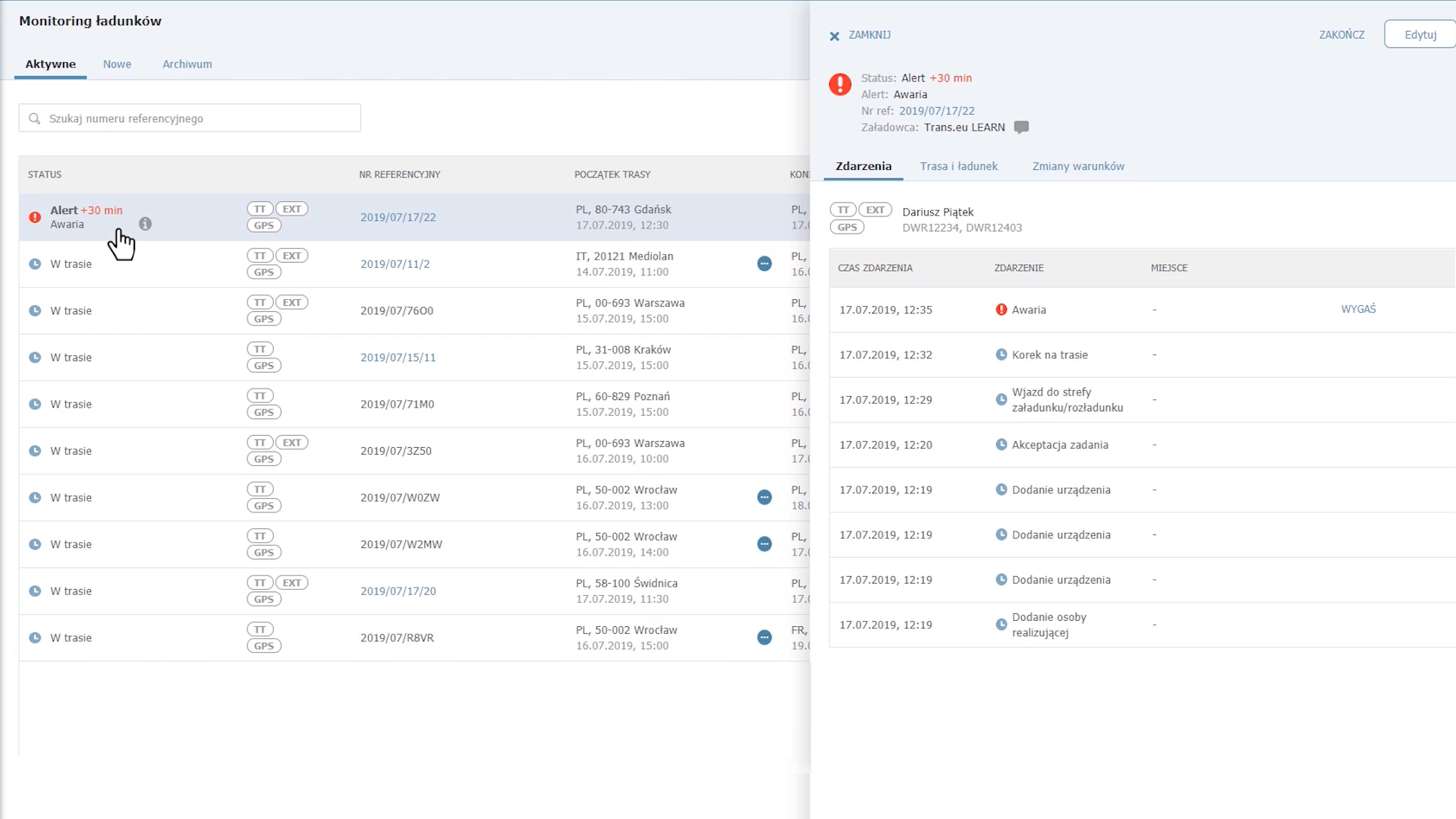Image resolution: width=1456 pixels, height=819 pixels.
Task: Open the chat bubble next to Trans.eu LEARN
Action: click(1021, 128)
